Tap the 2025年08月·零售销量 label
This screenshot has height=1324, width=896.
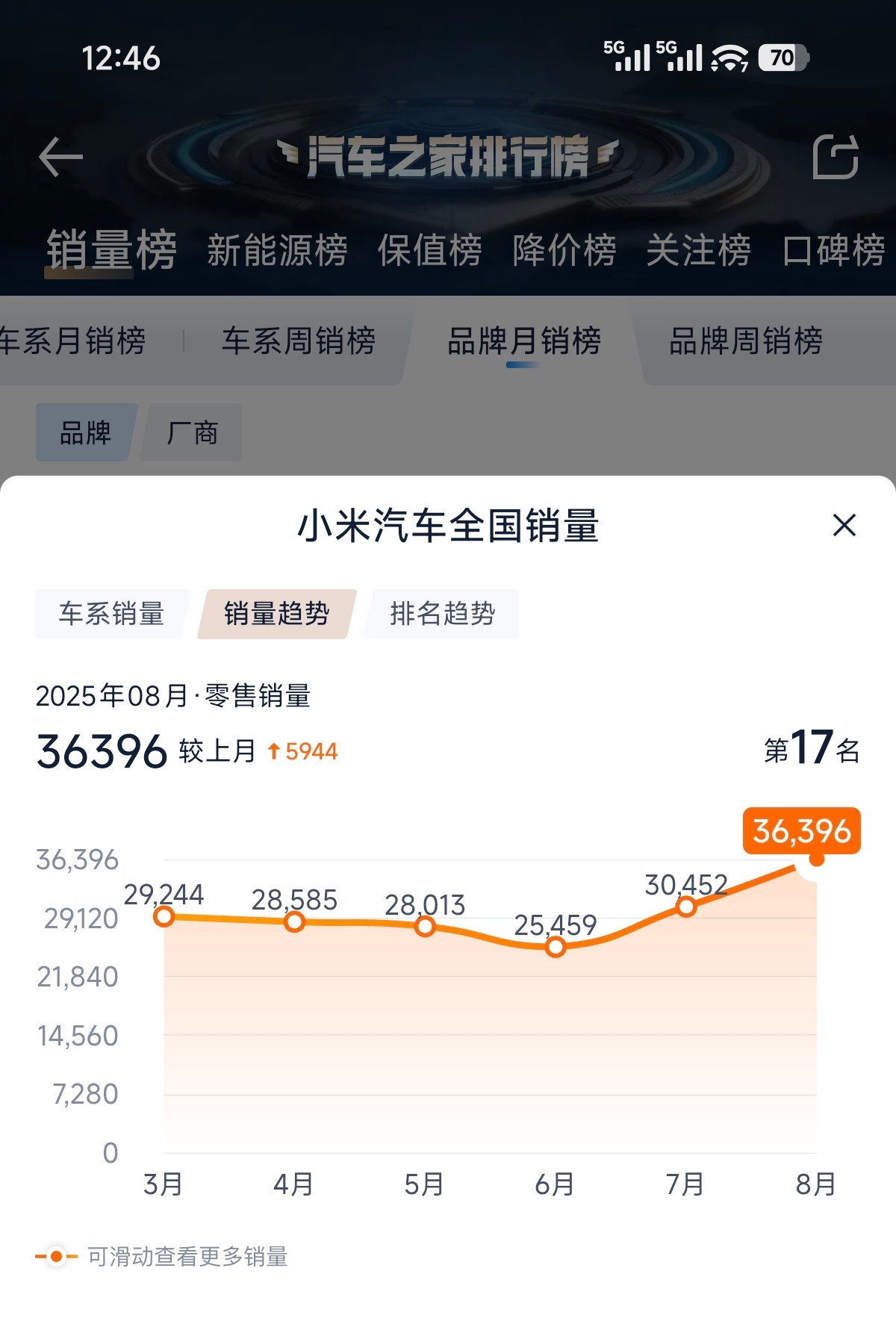point(173,696)
